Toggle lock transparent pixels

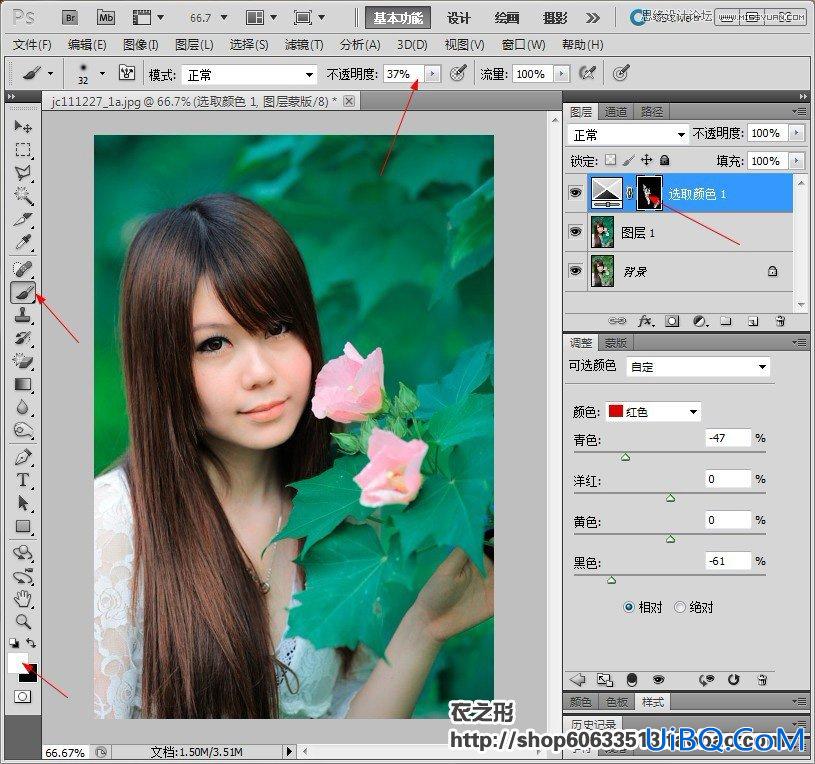tap(611, 160)
